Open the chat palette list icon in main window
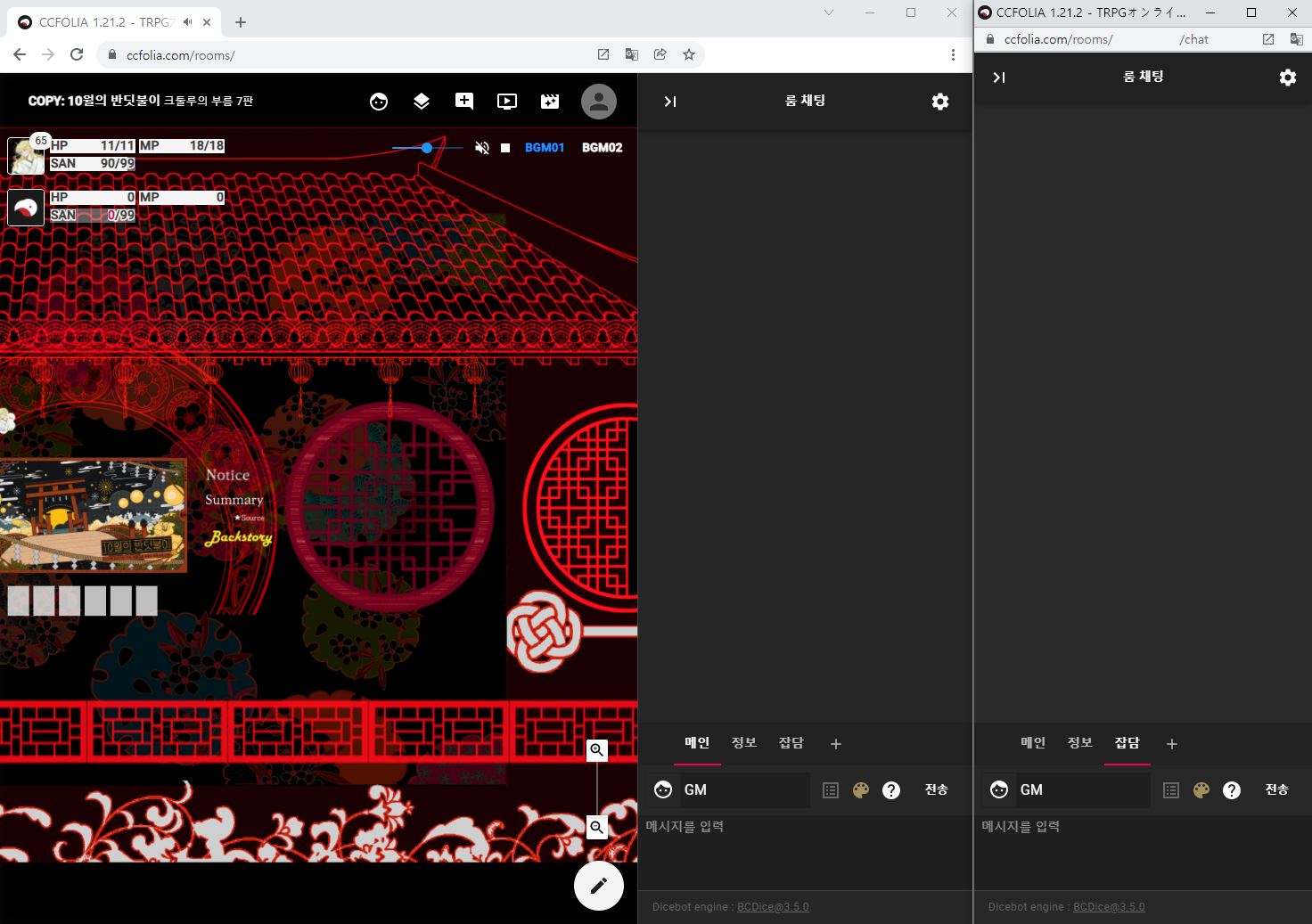The height and width of the screenshot is (924, 1312). click(x=831, y=790)
